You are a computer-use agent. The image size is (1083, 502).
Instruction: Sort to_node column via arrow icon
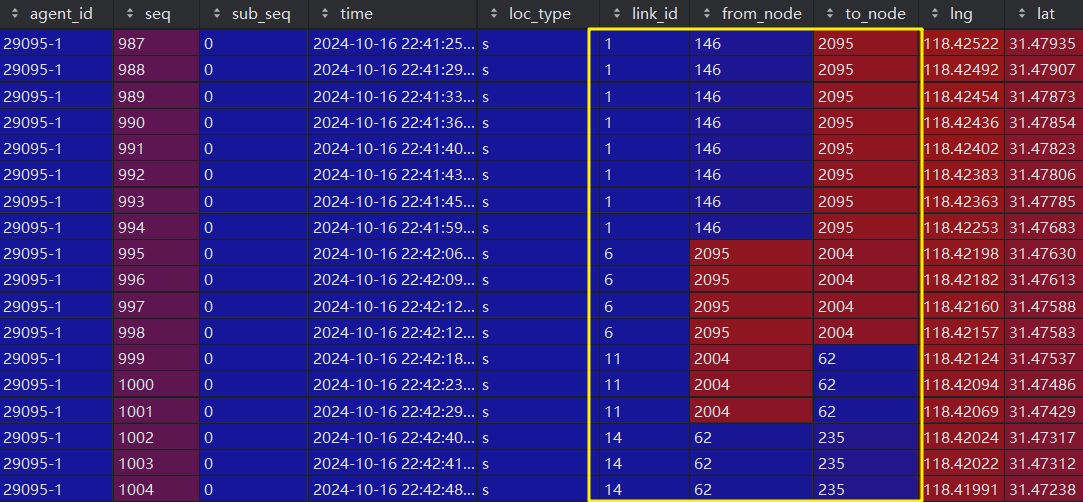(x=830, y=14)
